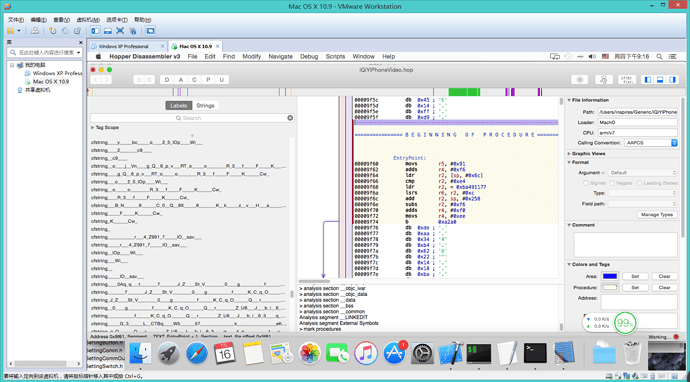
Task: Toggle the left panel visibility in Hopper
Action: point(647,80)
